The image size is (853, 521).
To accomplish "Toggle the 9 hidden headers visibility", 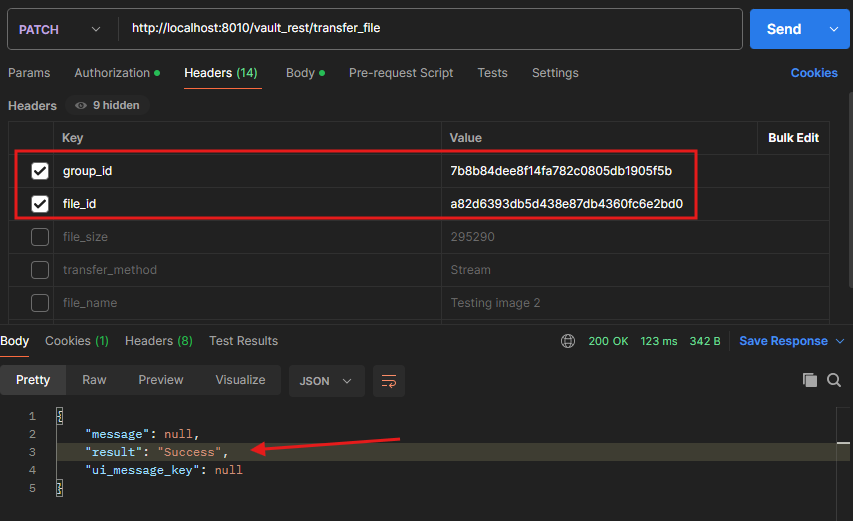I will tap(107, 106).
